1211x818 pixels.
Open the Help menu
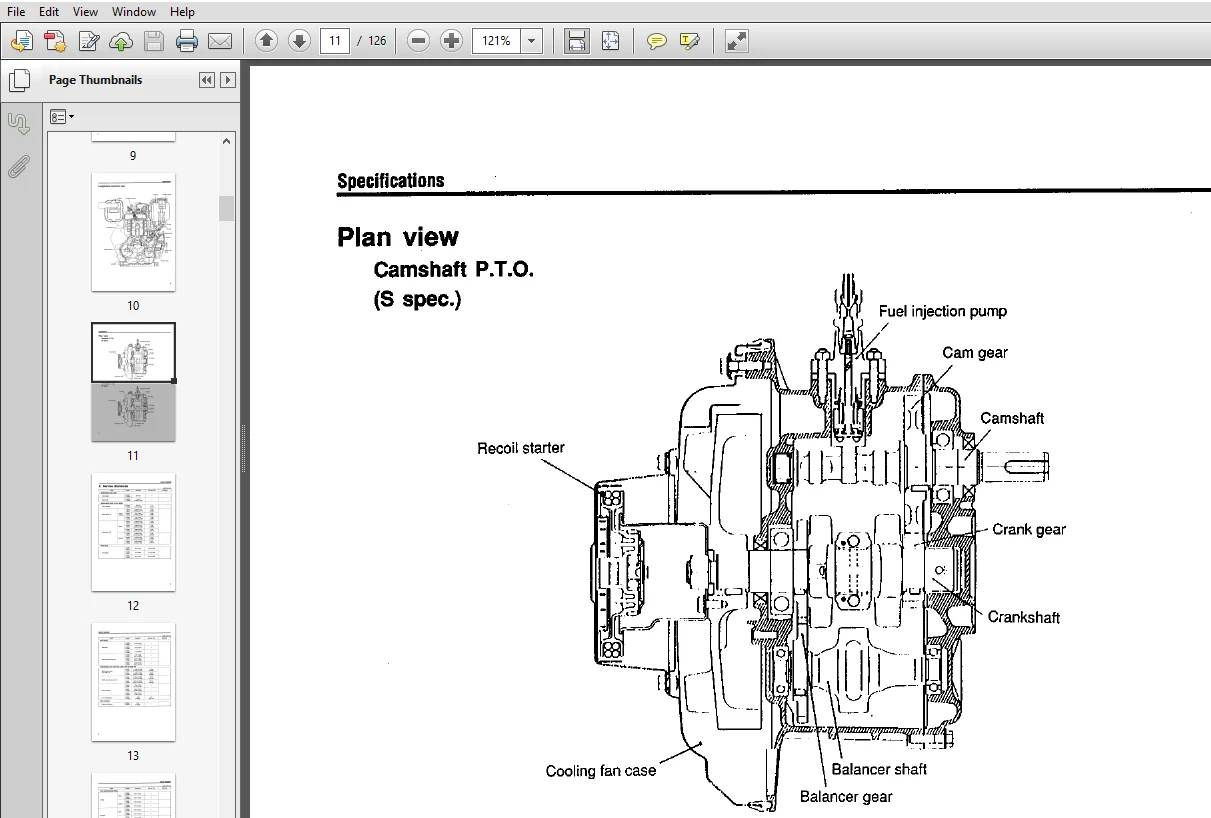182,12
